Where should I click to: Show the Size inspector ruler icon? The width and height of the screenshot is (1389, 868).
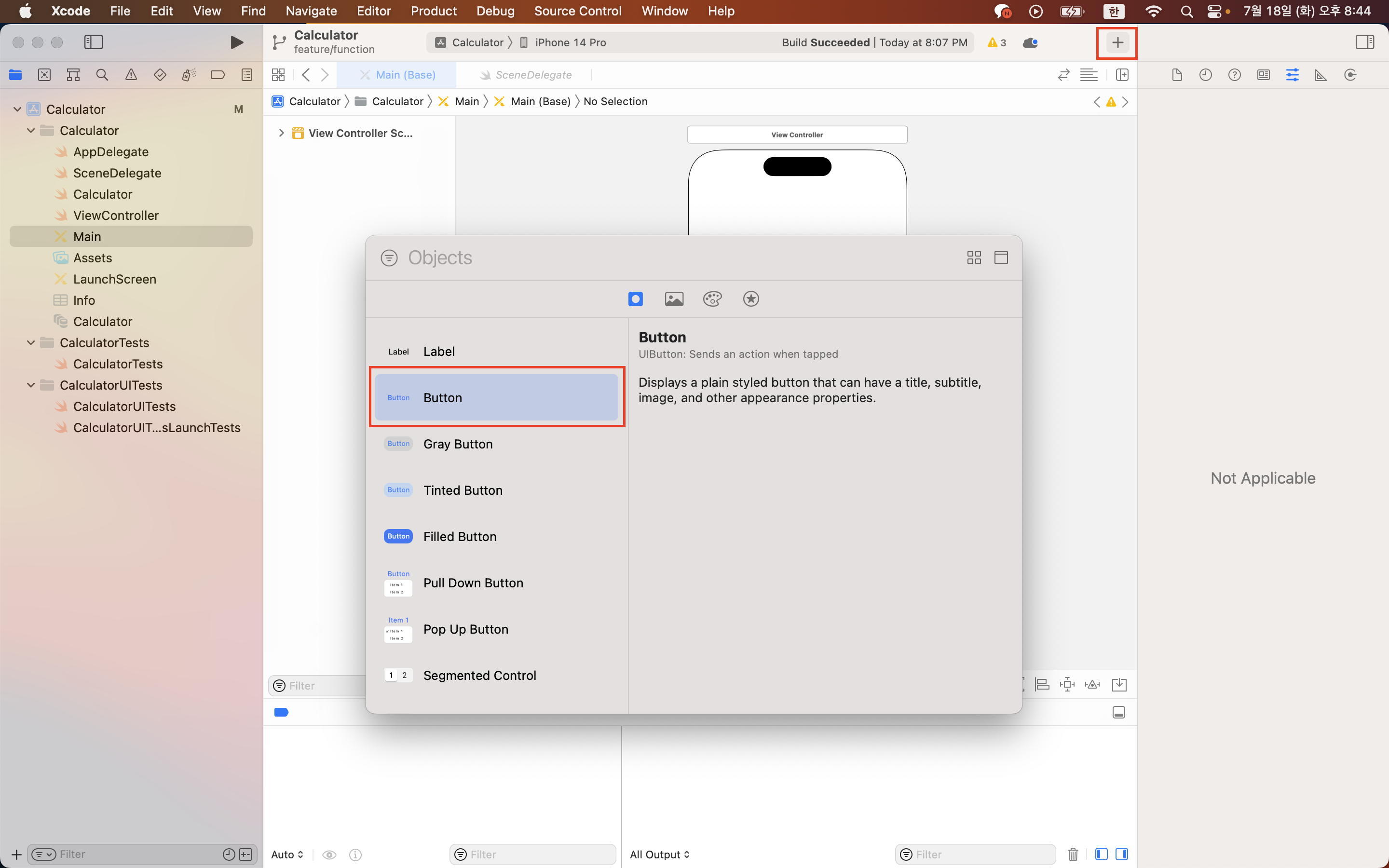1321,75
